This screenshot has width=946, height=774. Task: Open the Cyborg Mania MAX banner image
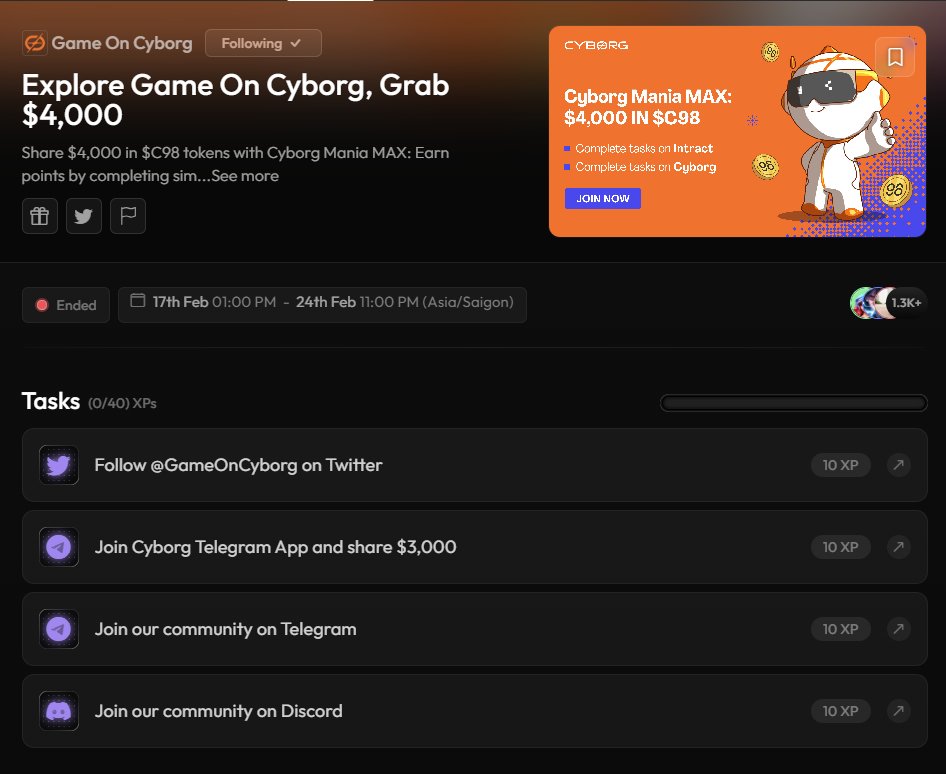(737, 132)
